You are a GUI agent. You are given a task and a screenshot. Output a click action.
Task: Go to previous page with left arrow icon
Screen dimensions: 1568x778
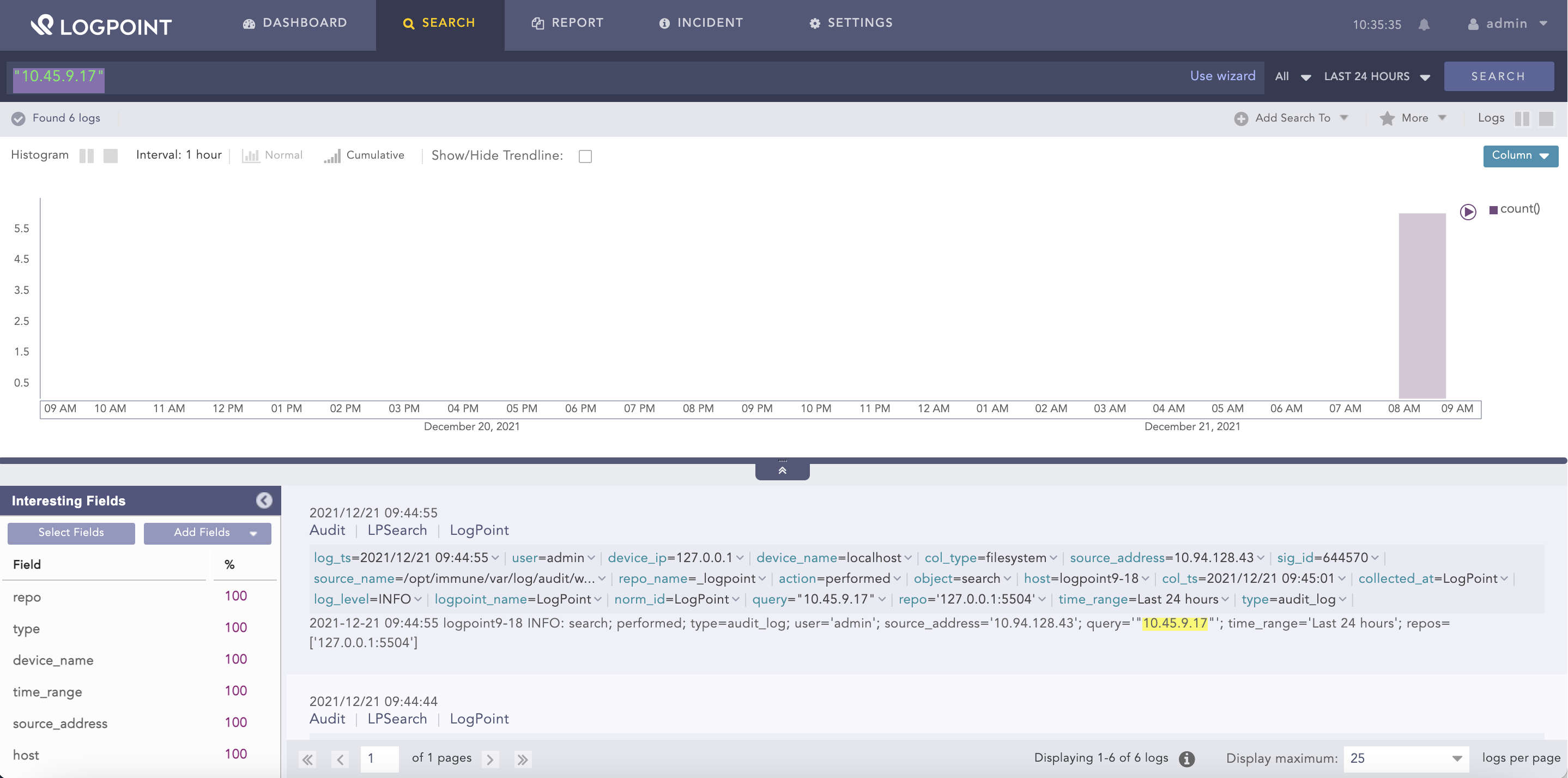pos(340,759)
